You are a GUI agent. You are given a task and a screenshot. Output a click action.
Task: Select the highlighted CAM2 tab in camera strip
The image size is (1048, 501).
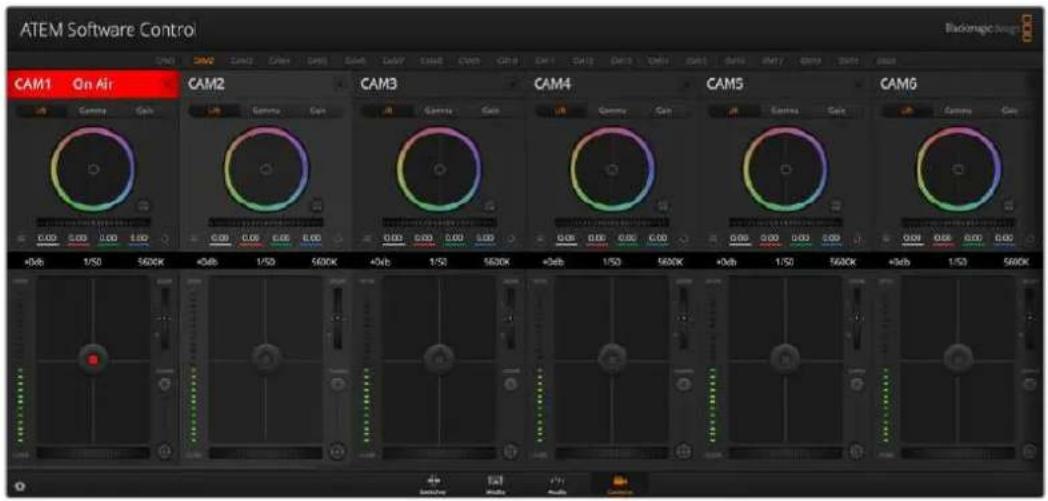coord(203,61)
